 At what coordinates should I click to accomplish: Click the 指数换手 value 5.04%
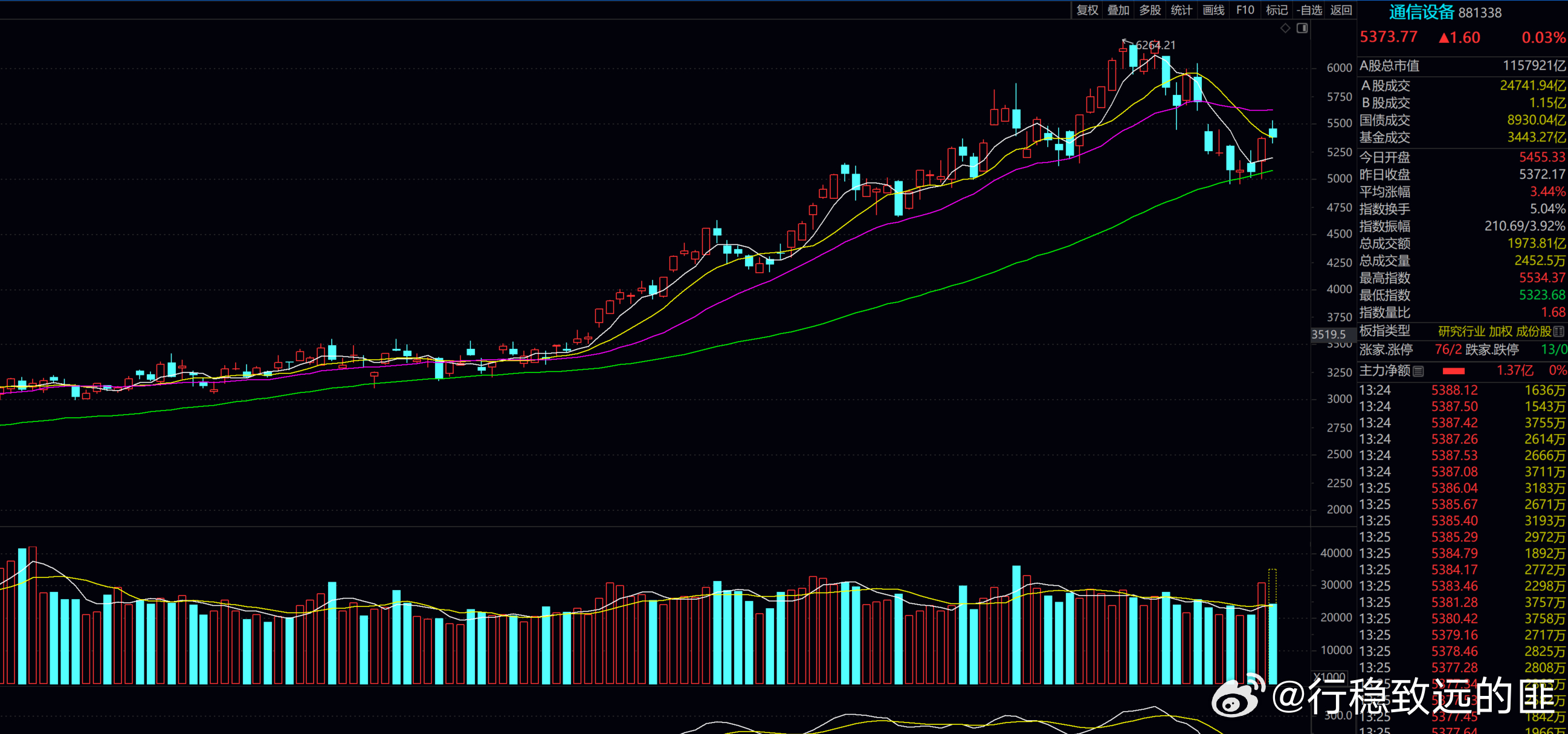tap(1548, 209)
